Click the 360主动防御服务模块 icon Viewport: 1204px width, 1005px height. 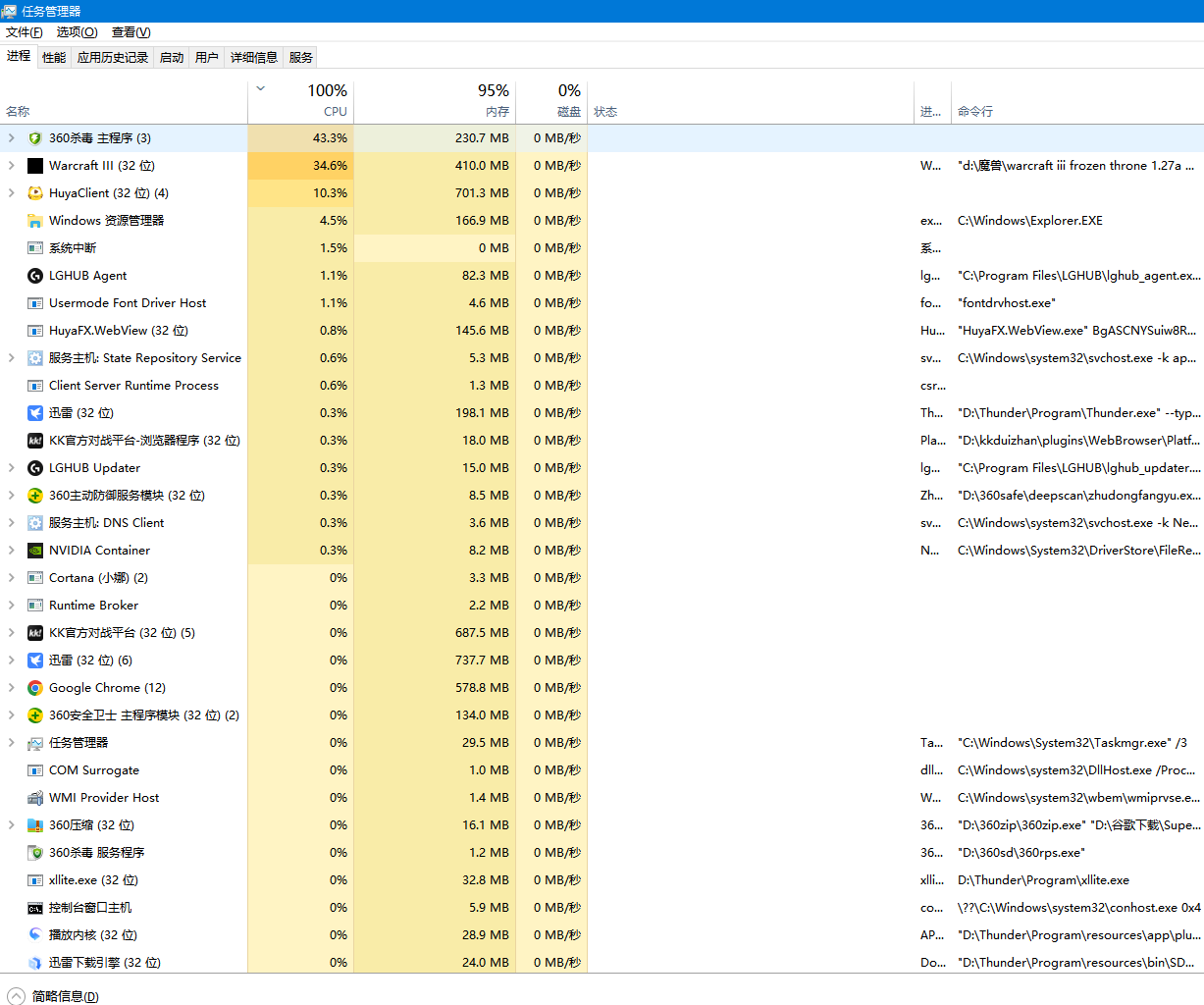click(35, 496)
